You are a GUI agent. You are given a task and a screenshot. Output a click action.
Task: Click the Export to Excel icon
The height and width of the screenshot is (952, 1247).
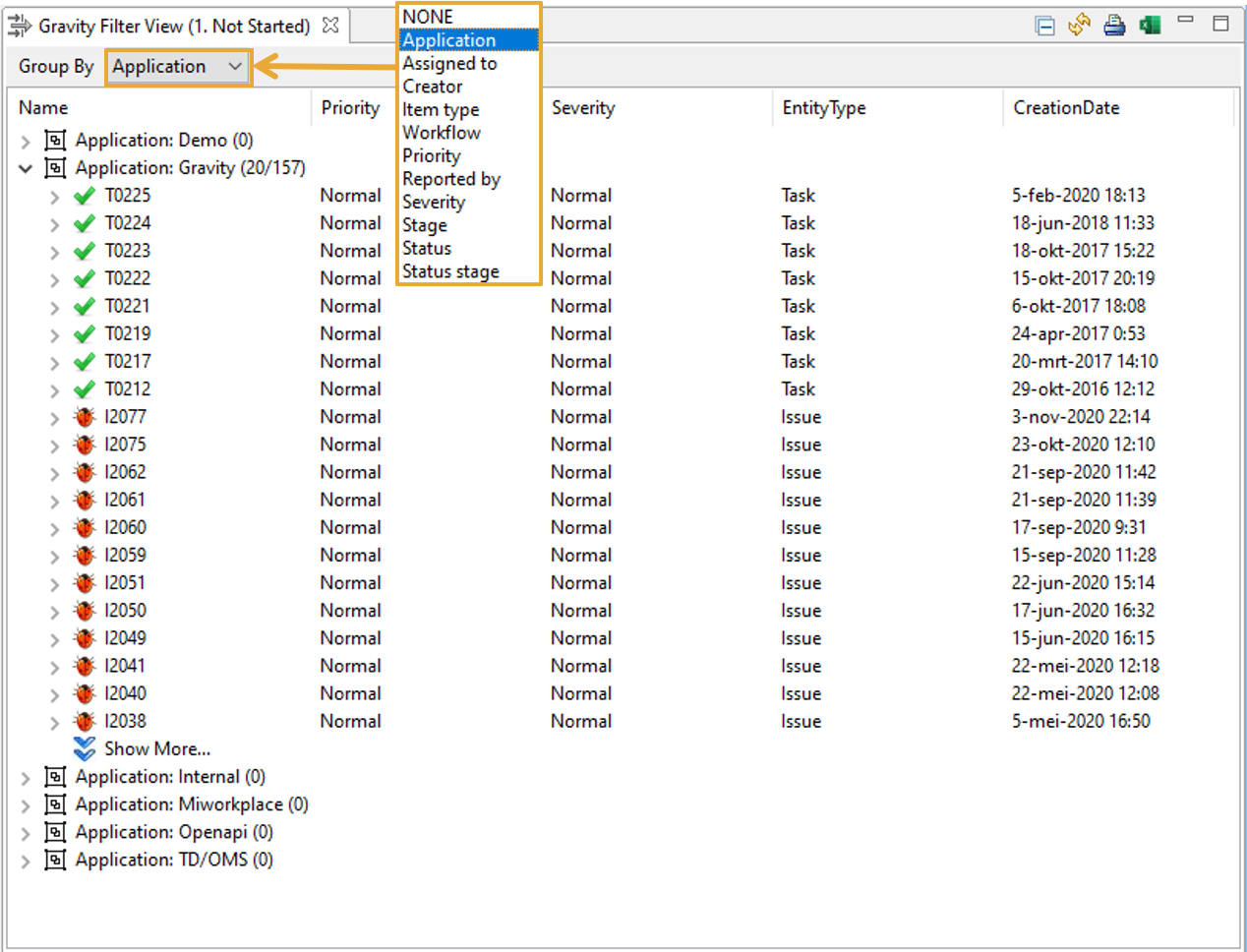1150,25
